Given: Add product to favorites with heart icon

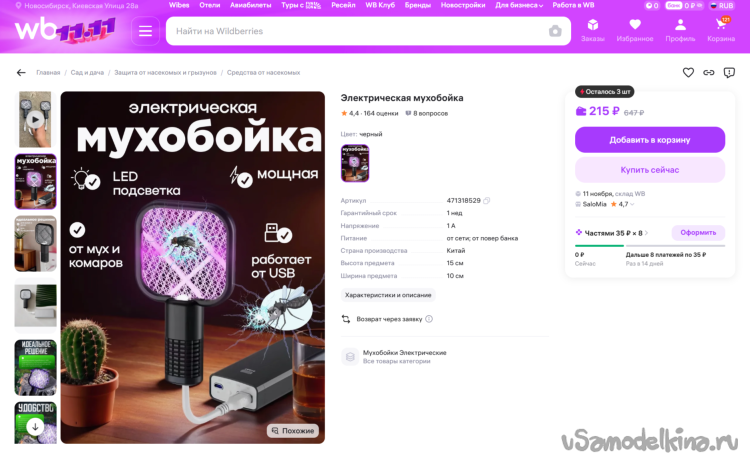Looking at the screenshot, I should coord(688,72).
